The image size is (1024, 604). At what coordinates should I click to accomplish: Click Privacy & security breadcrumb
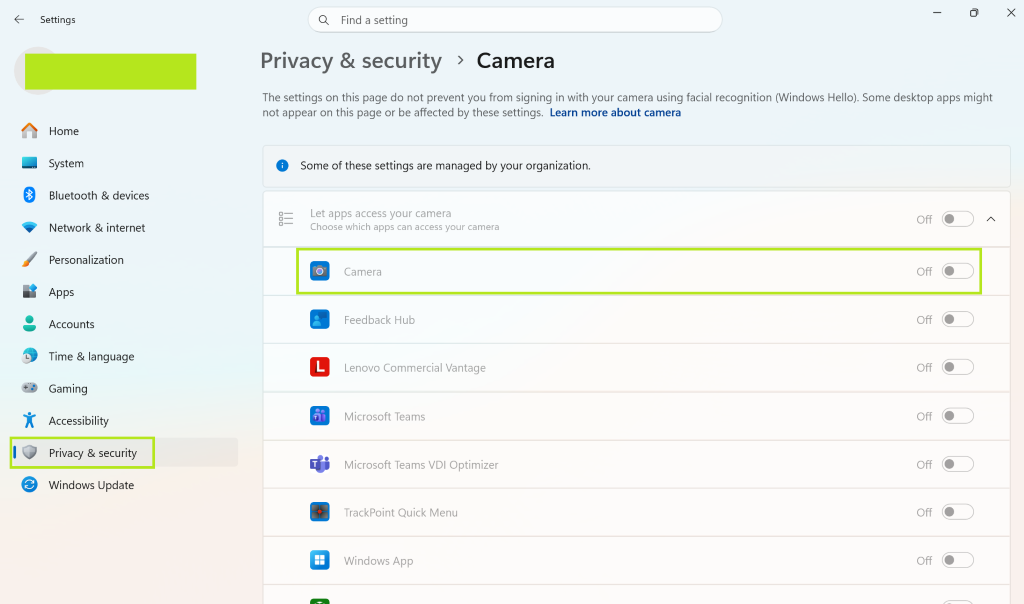click(x=351, y=61)
